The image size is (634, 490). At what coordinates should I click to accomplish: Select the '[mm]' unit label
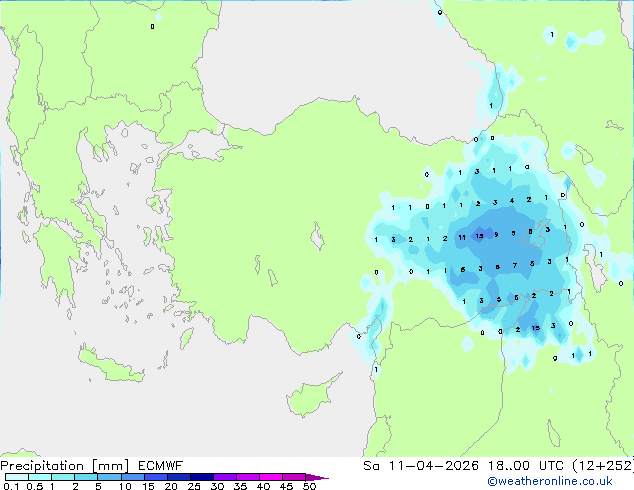[110, 466]
